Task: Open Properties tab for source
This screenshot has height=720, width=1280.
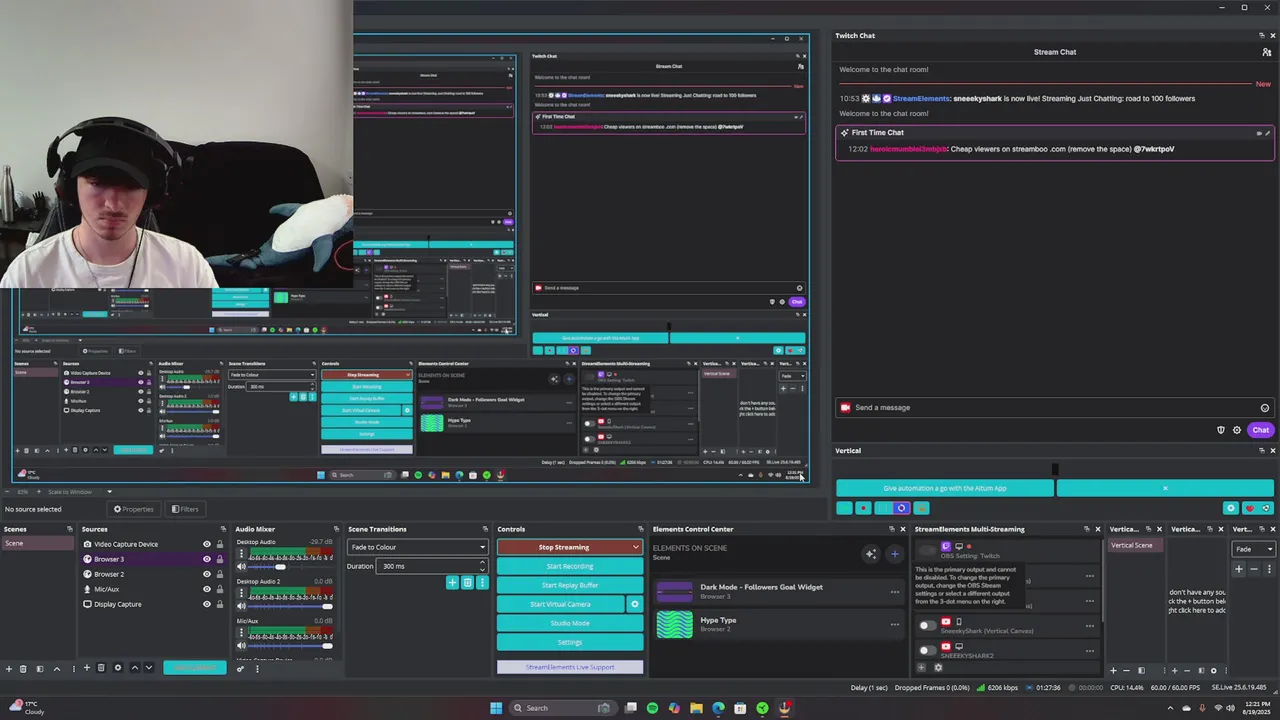Action: [x=134, y=509]
